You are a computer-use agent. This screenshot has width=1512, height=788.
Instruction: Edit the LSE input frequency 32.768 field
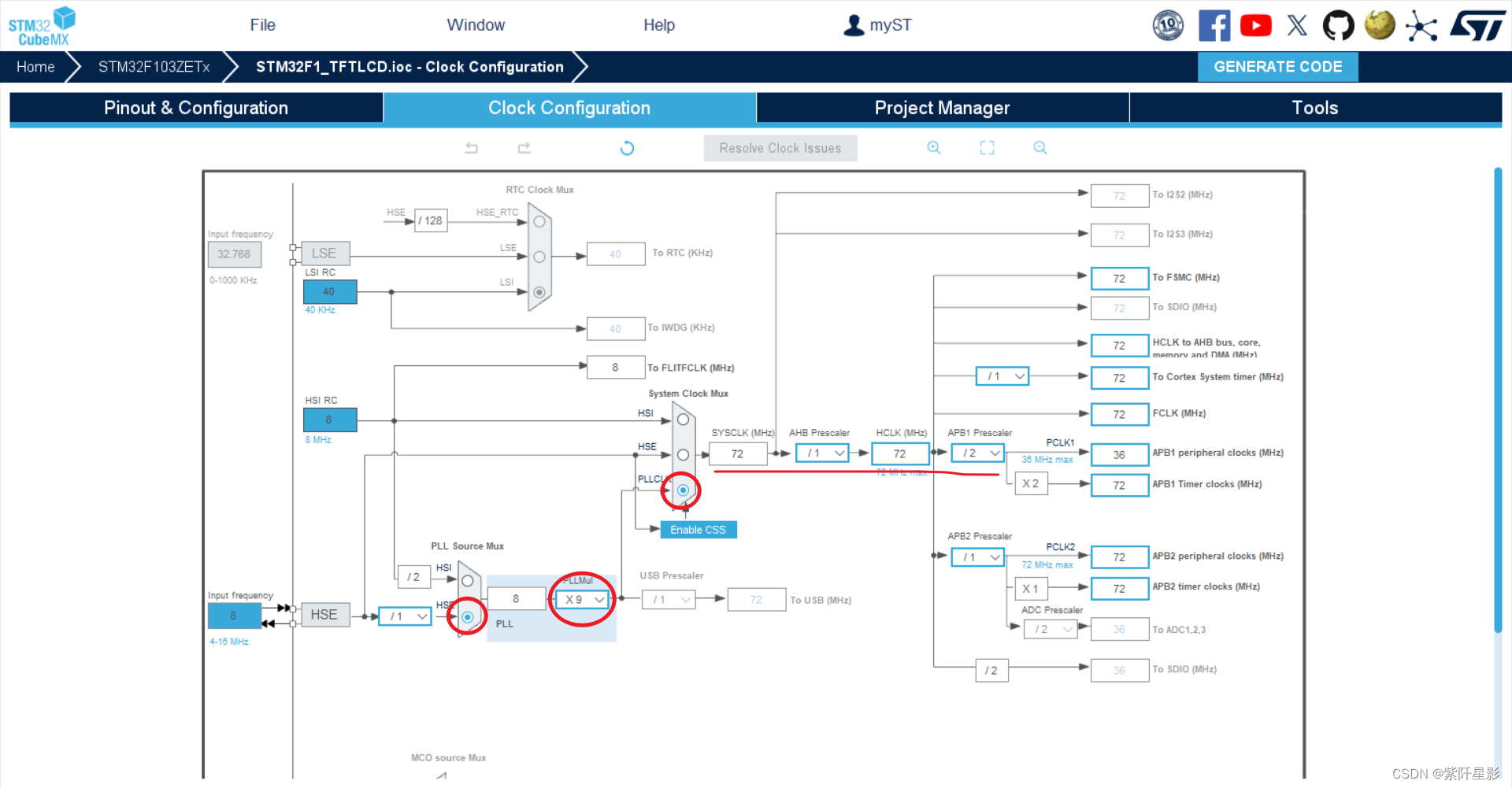click(x=234, y=254)
